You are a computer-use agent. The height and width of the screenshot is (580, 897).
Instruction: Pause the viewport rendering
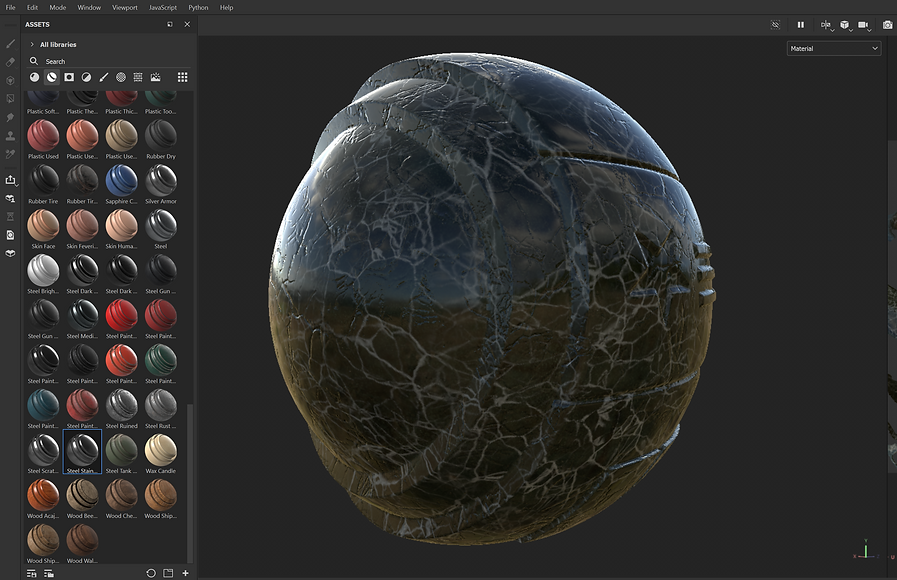tap(801, 25)
